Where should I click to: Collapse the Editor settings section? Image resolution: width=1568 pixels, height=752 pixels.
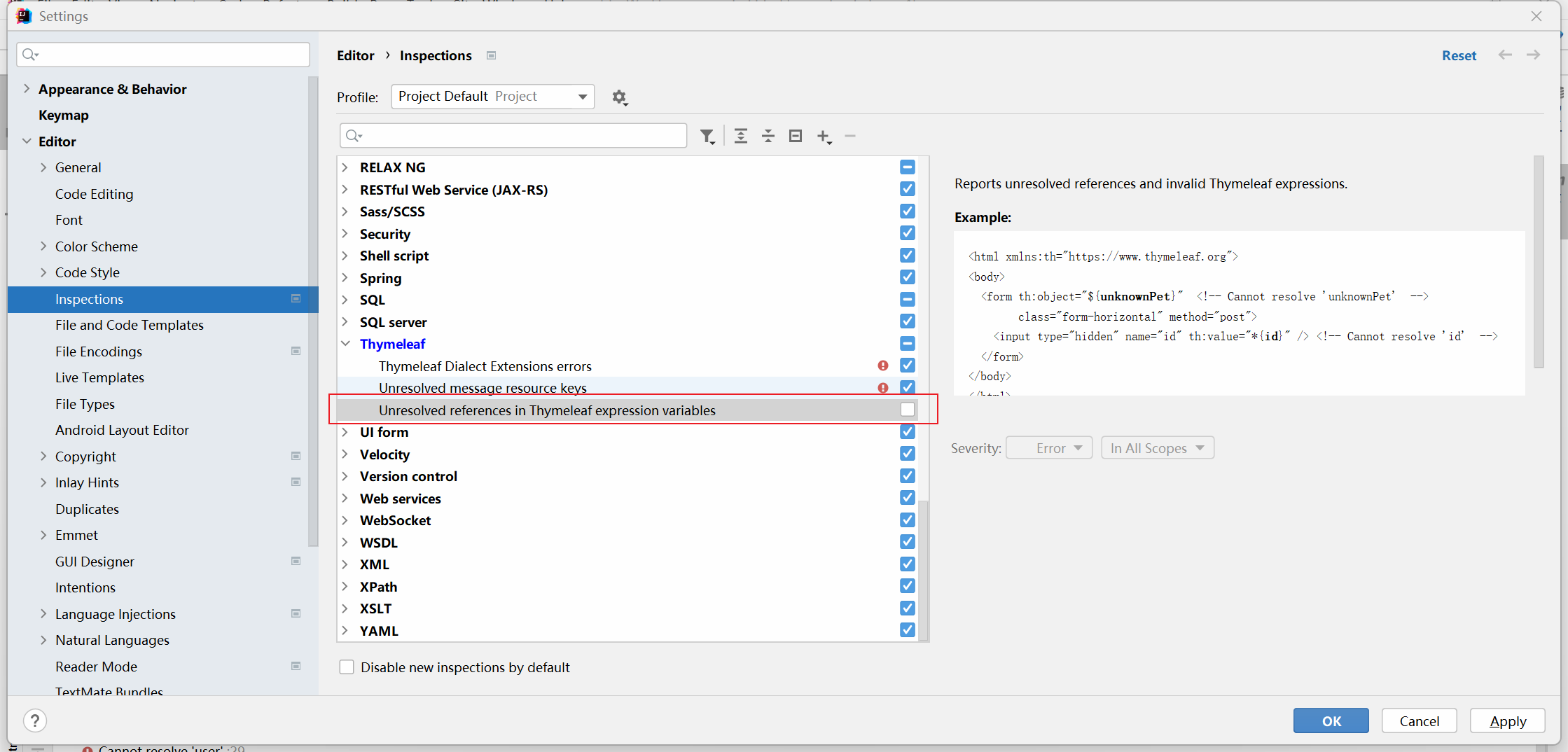click(x=27, y=141)
